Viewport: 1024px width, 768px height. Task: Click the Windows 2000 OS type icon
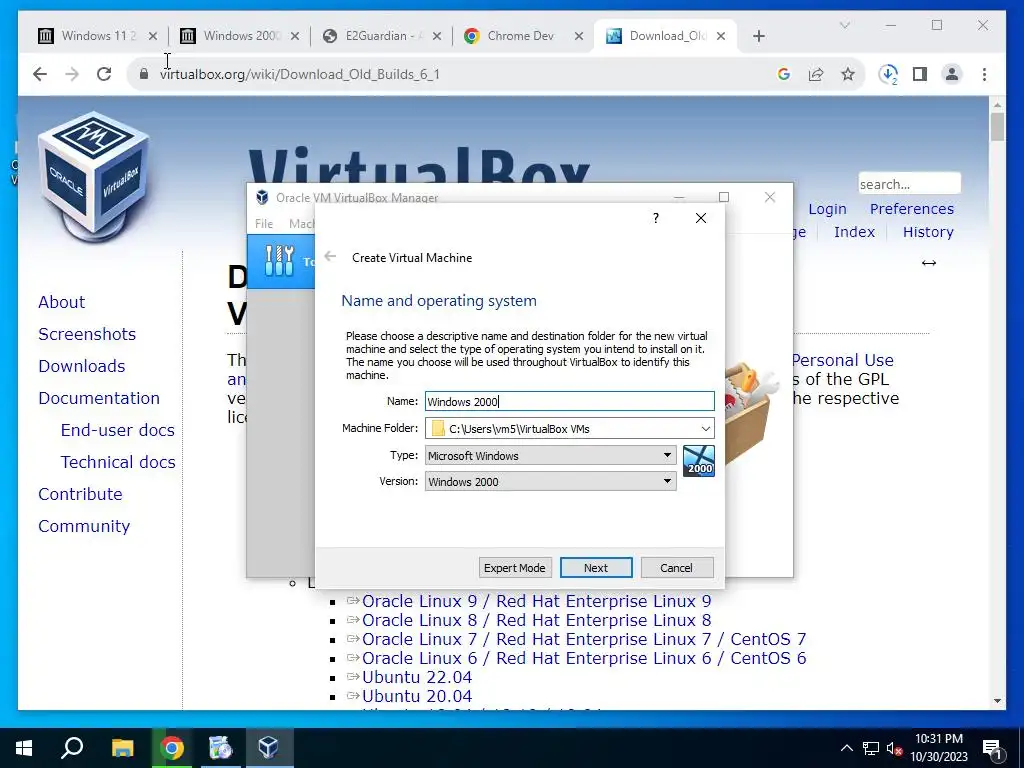coord(699,461)
